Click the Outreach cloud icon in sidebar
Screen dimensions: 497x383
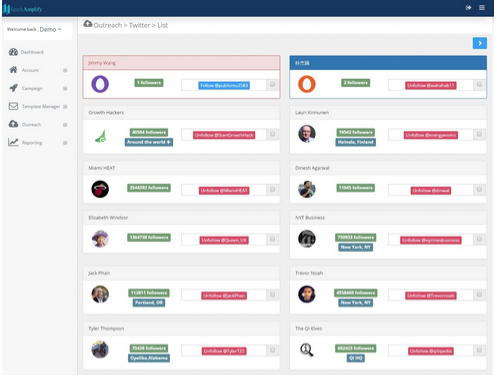coord(13,124)
